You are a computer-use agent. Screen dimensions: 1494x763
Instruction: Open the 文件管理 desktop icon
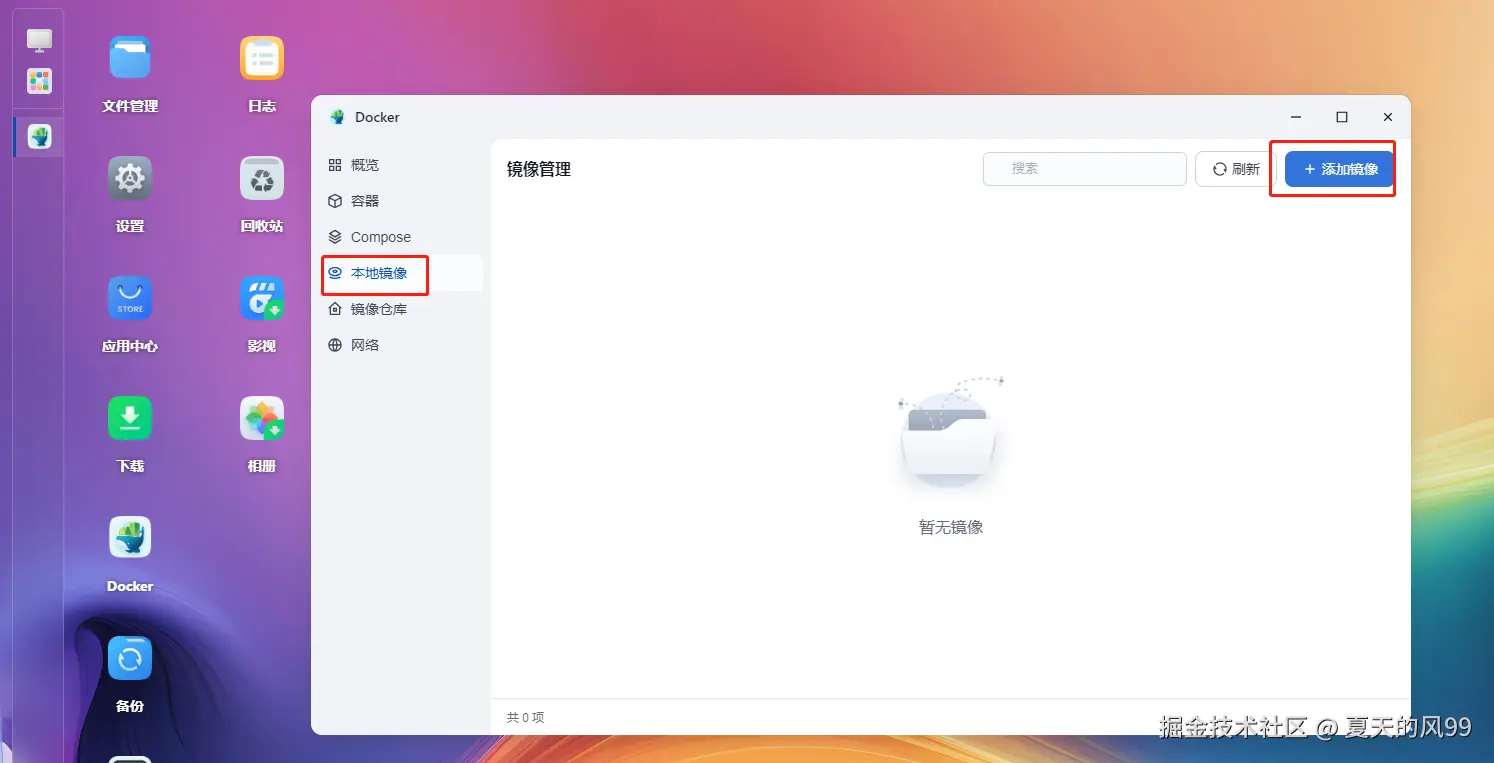tap(130, 58)
